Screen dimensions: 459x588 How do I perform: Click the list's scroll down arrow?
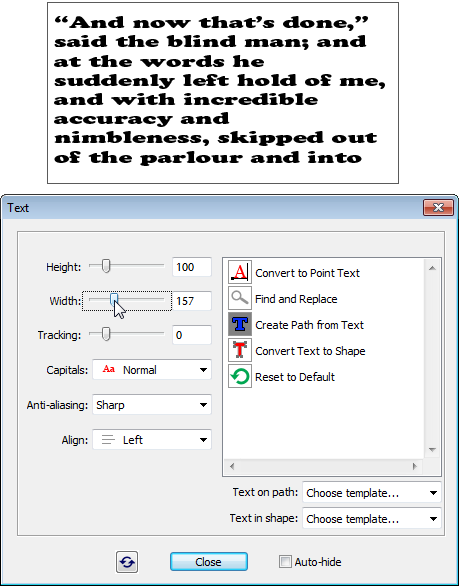pyautogui.click(x=432, y=449)
